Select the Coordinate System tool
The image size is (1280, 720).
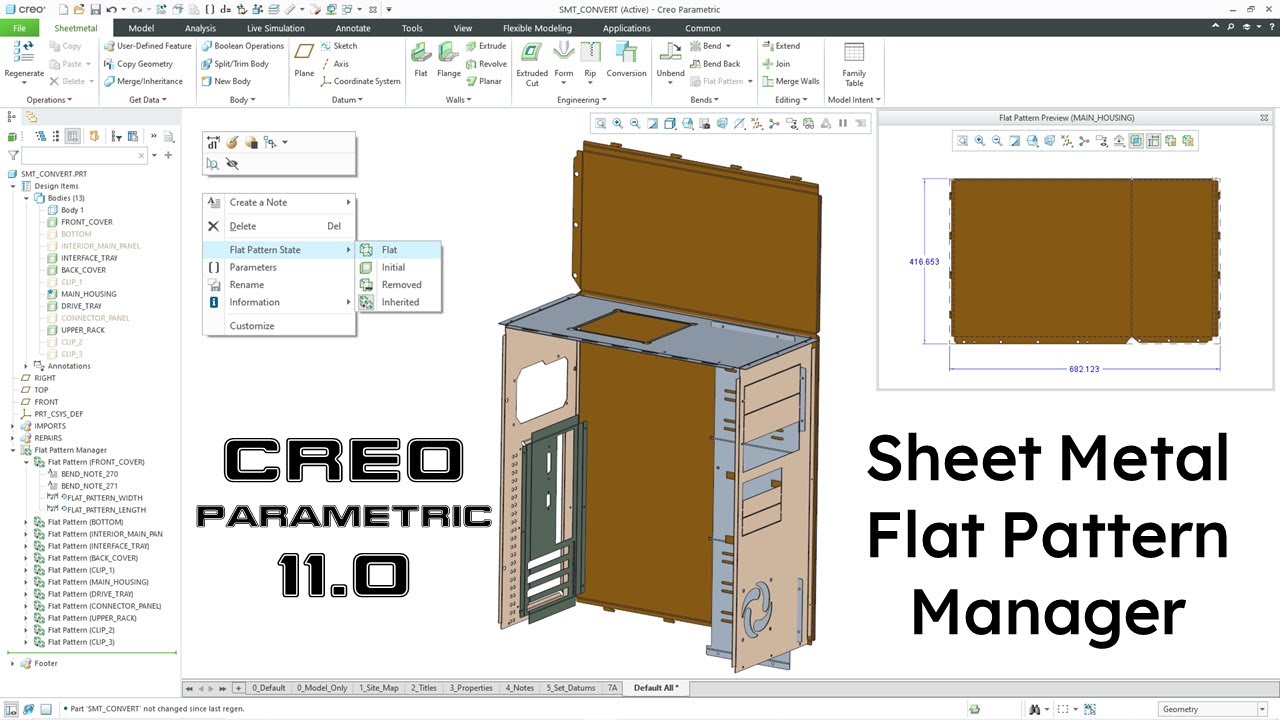tap(360, 82)
